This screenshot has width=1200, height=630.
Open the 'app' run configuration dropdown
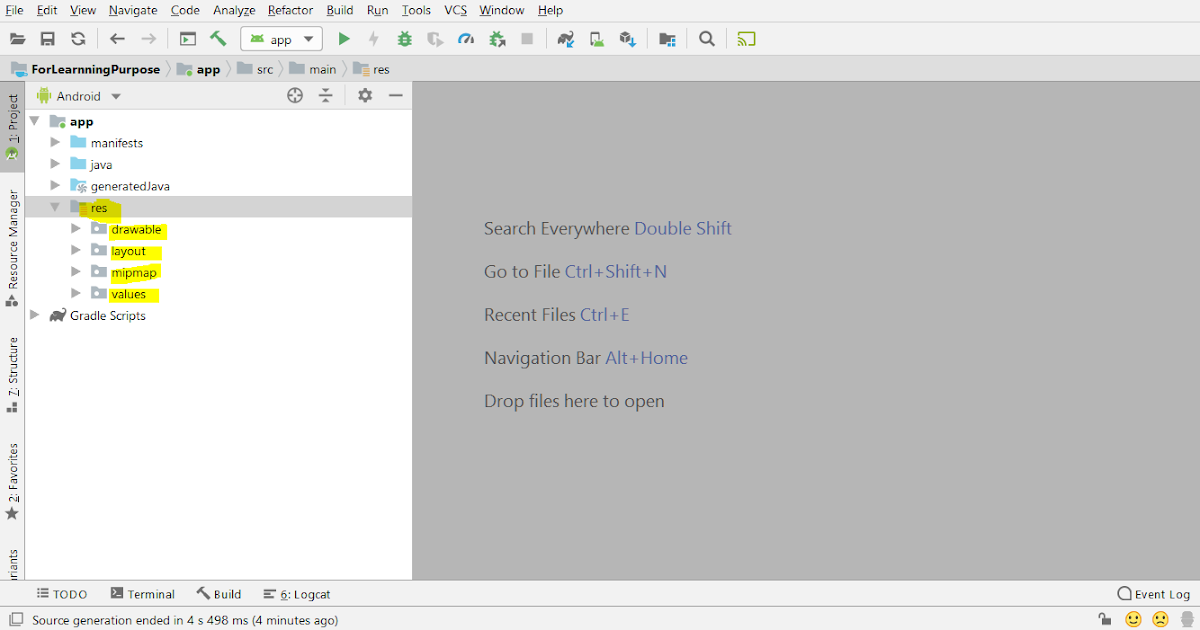[x=281, y=38]
